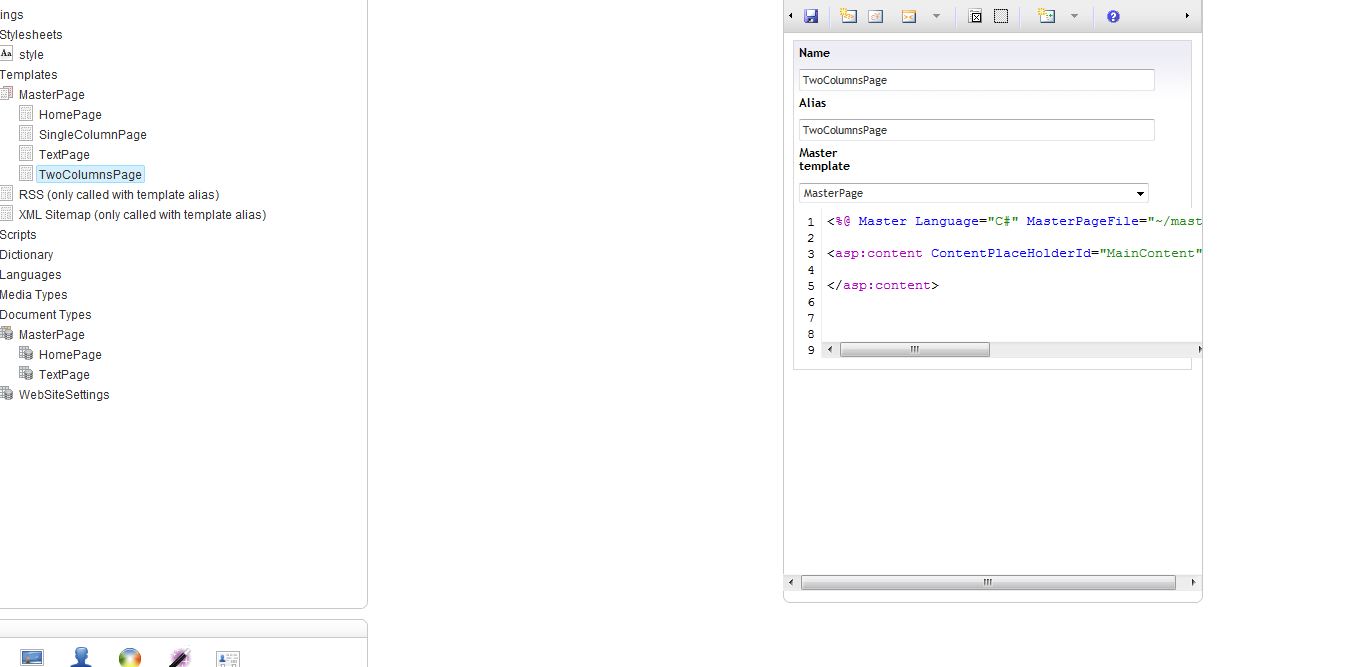The width and height of the screenshot is (1364, 667).
Task: Expand the dropdown arrow before the help icon
Action: [1074, 16]
